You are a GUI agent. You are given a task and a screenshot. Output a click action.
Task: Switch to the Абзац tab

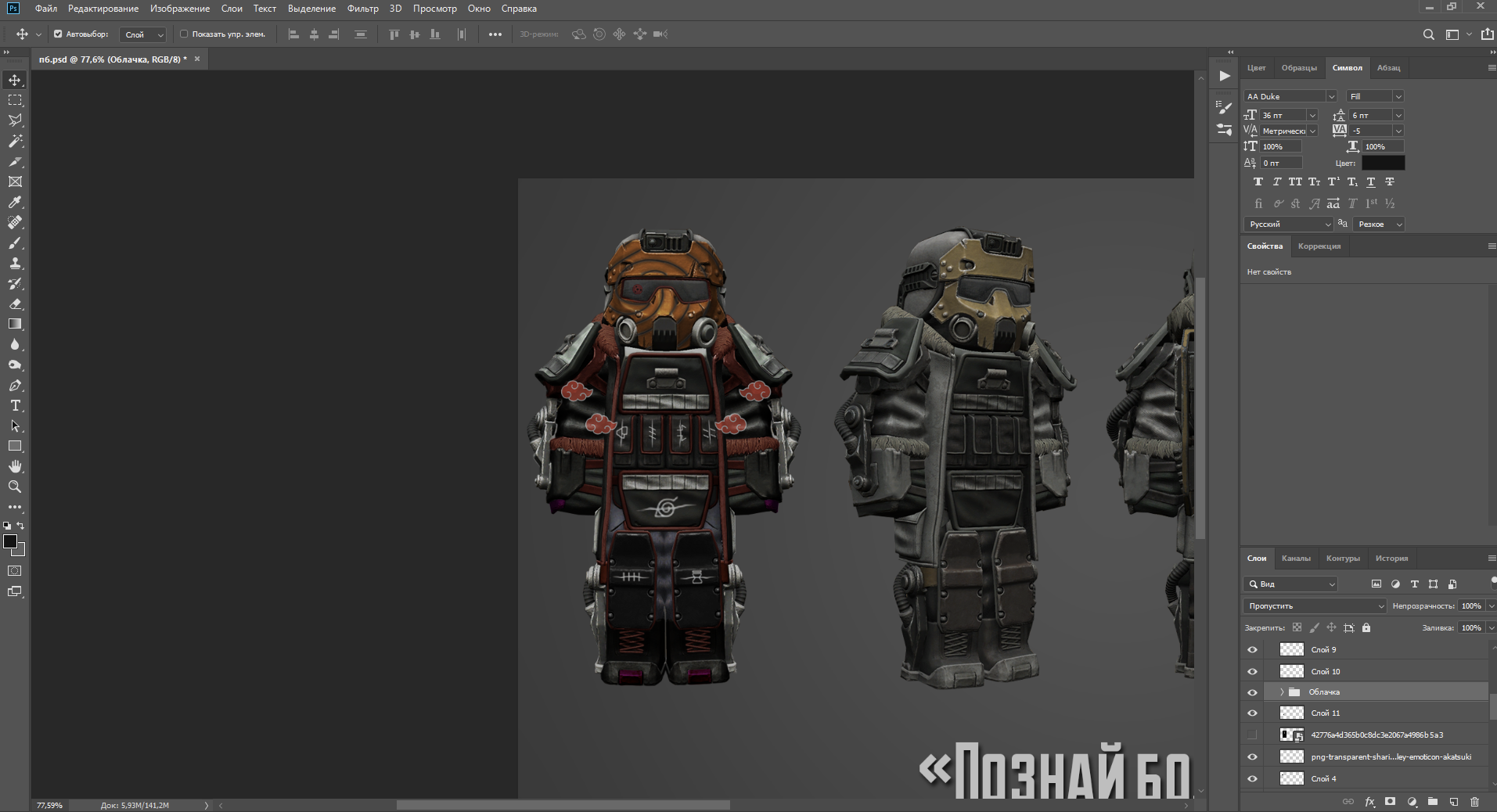[1389, 67]
